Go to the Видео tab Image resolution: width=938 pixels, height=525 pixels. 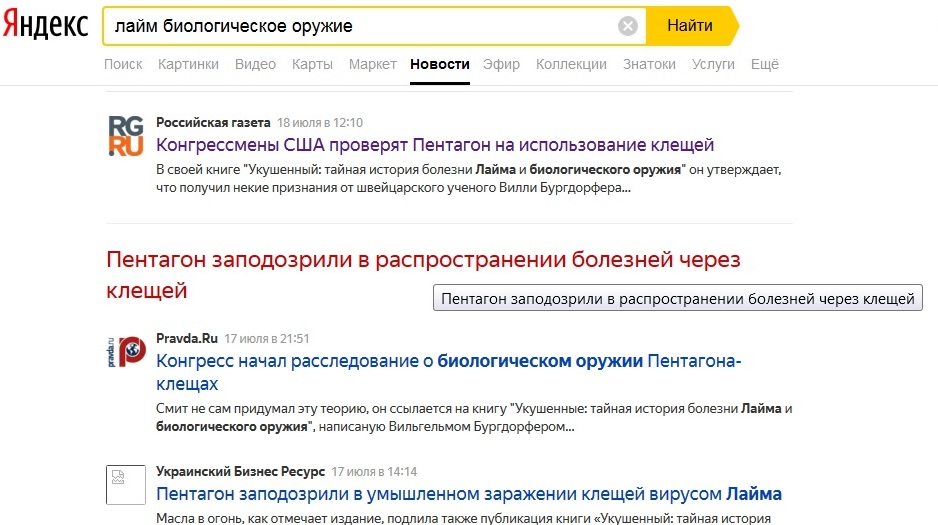[x=255, y=64]
